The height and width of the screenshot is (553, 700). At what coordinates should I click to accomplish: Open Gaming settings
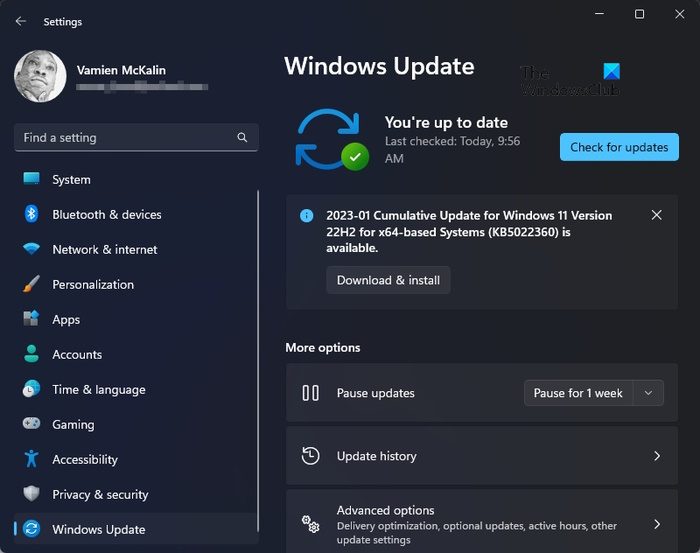[x=135, y=424]
